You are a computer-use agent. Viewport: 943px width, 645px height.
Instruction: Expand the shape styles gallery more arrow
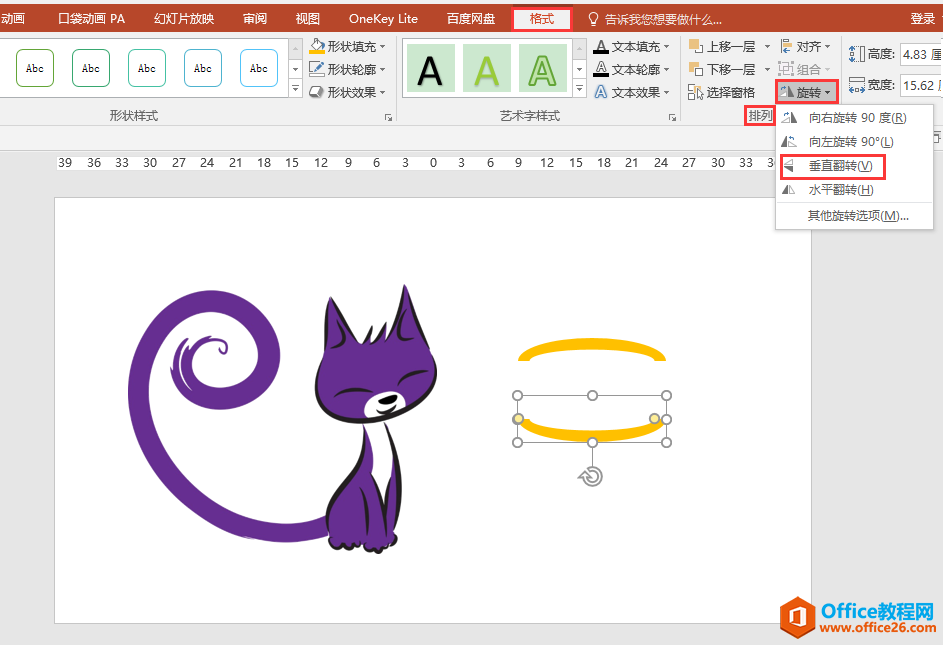coord(295,89)
